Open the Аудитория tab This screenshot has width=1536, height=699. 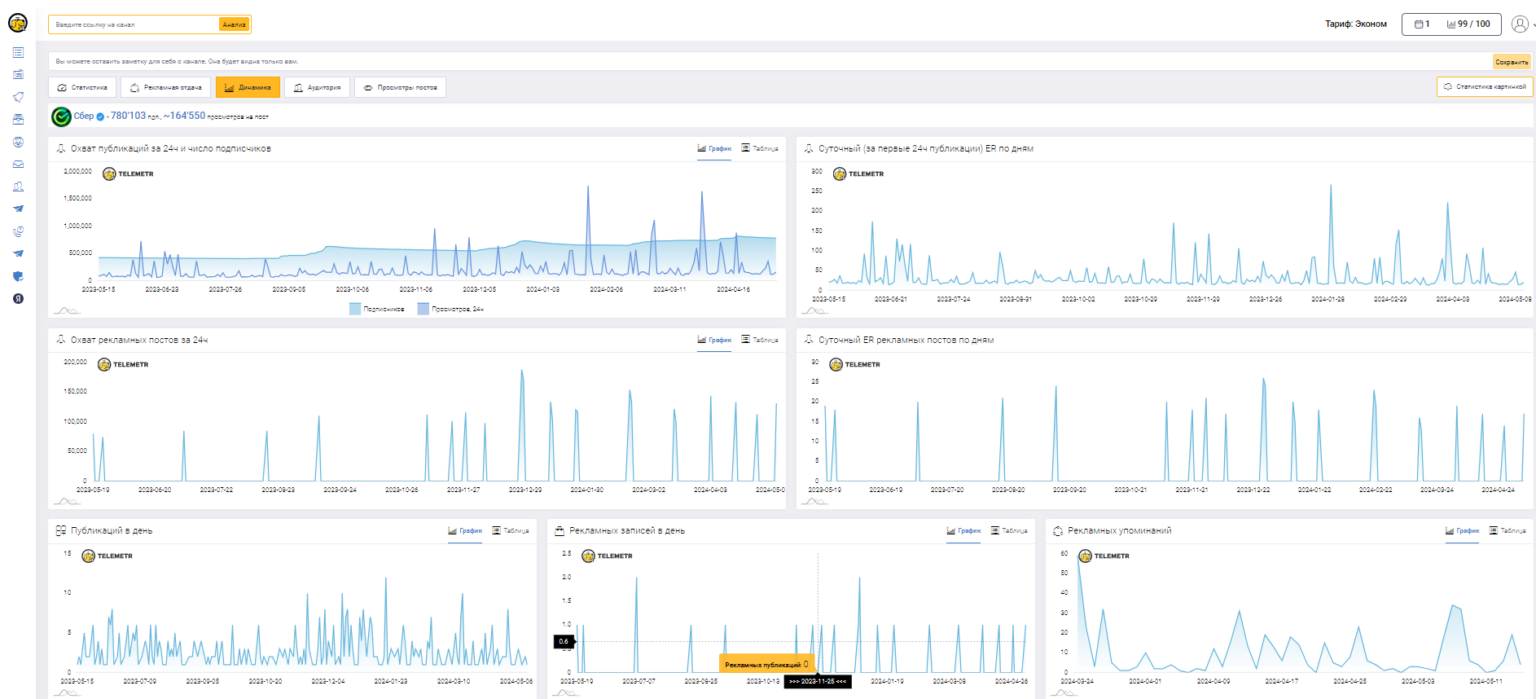tap(317, 88)
